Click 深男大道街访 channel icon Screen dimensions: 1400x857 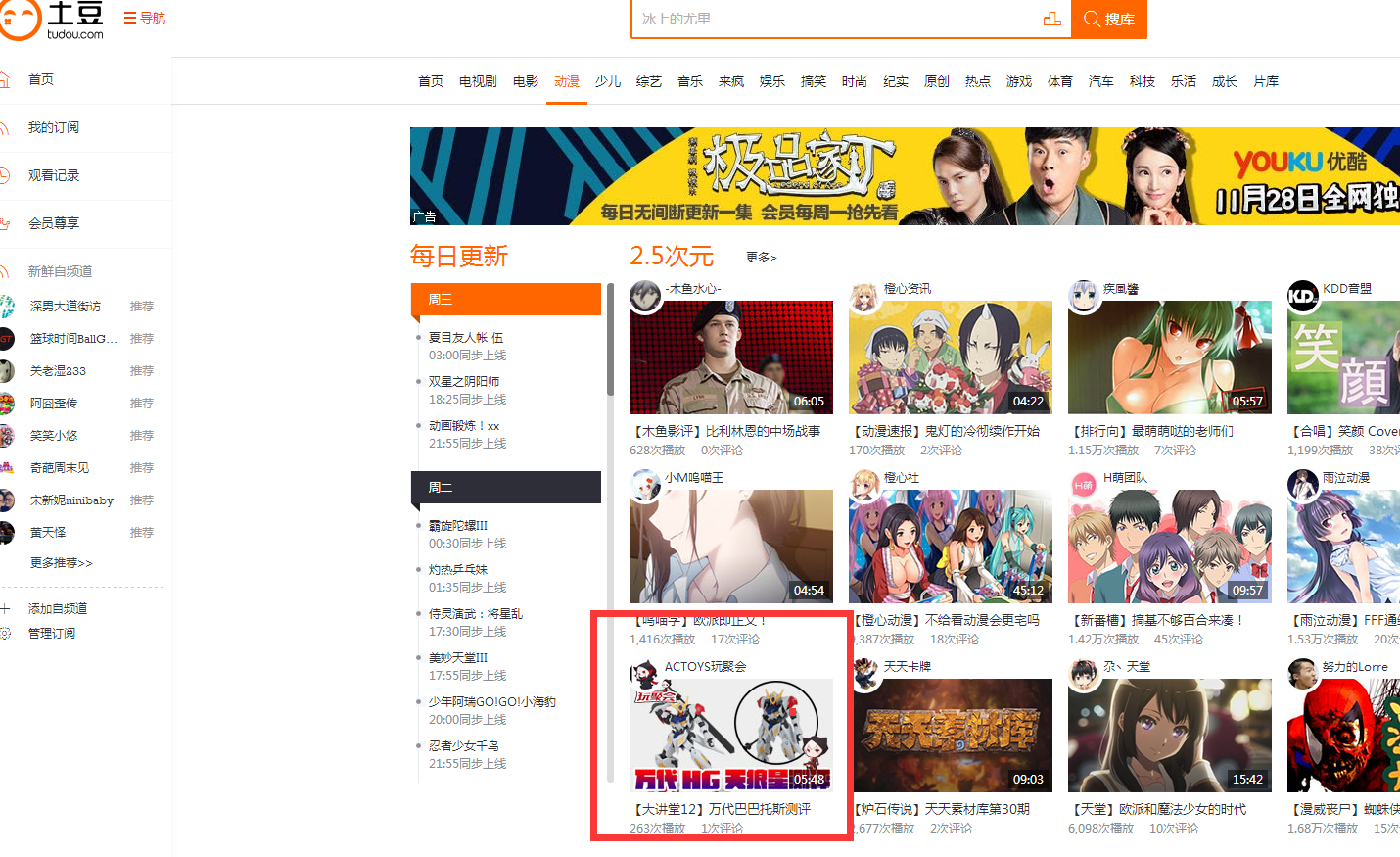point(7,307)
